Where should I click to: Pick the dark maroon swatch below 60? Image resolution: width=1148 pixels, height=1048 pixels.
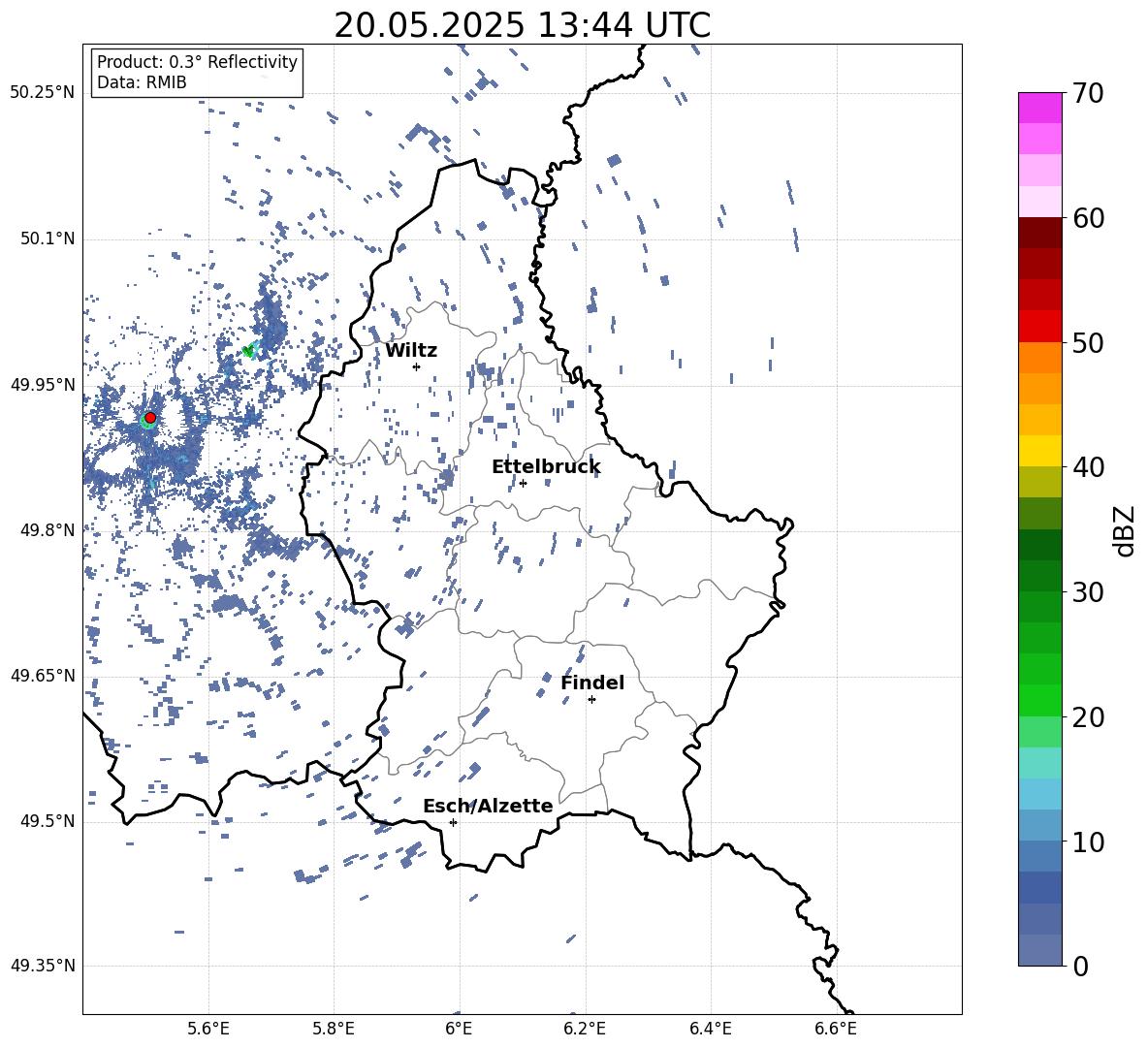tap(1040, 233)
